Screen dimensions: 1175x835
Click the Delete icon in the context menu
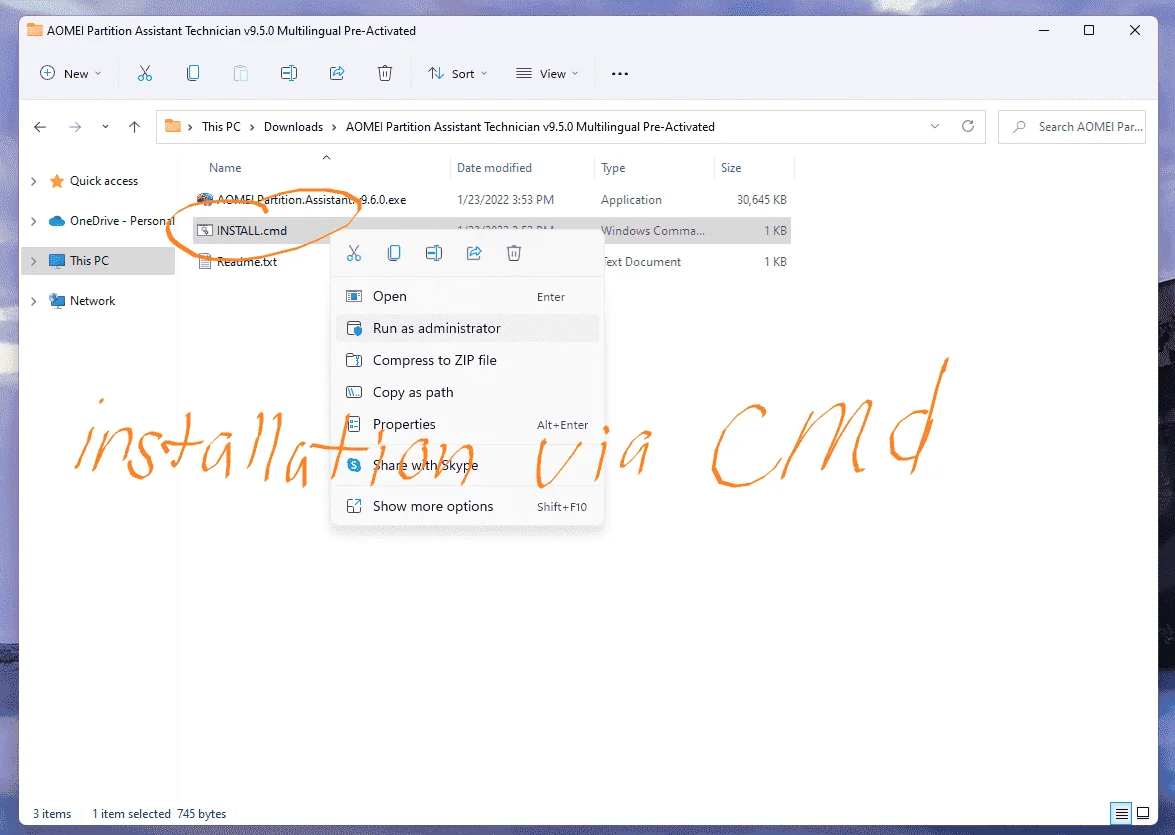[x=513, y=253]
